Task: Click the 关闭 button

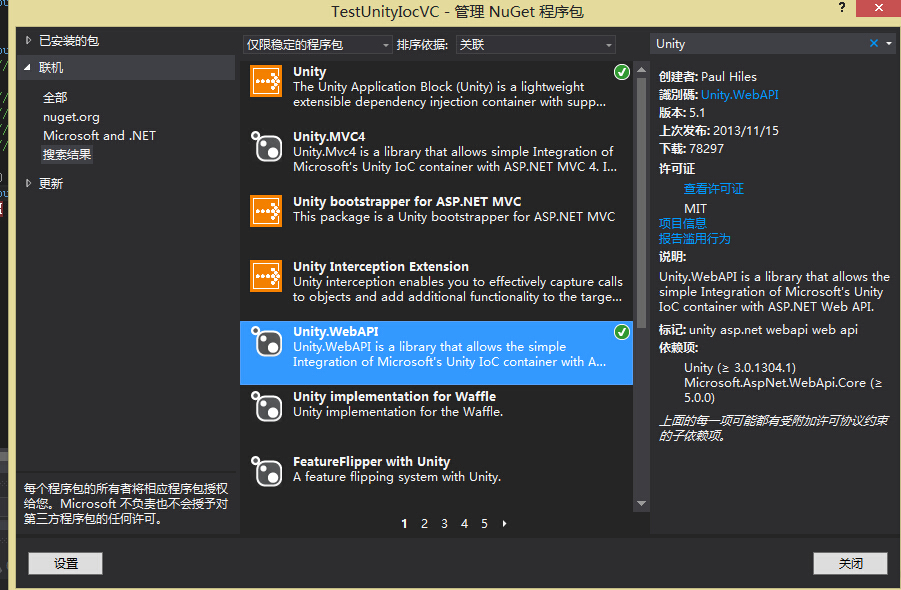Action: 850,564
